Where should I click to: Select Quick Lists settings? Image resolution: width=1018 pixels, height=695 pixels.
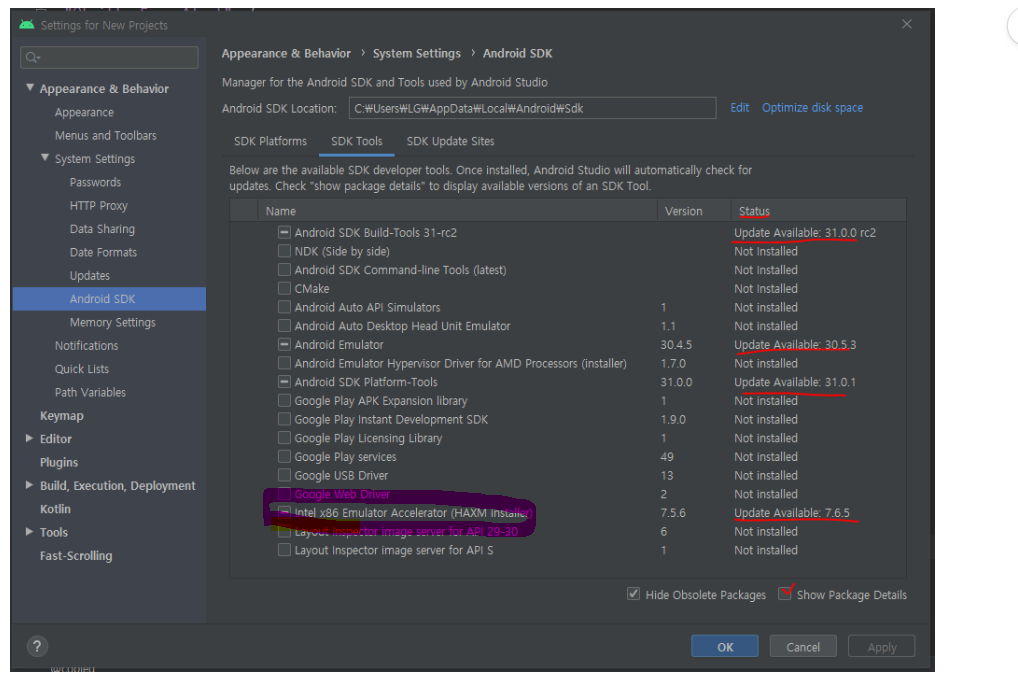82,369
